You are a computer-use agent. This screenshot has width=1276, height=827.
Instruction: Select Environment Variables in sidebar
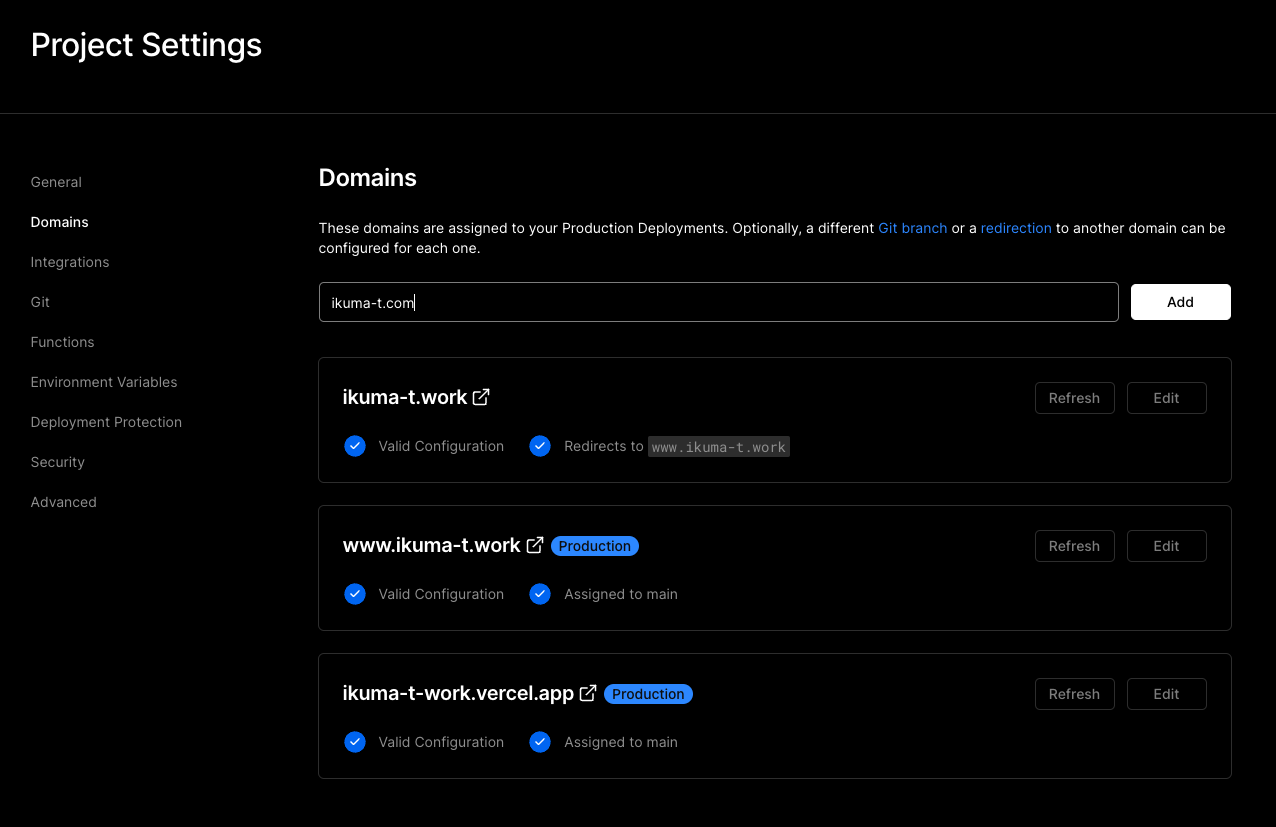point(104,382)
